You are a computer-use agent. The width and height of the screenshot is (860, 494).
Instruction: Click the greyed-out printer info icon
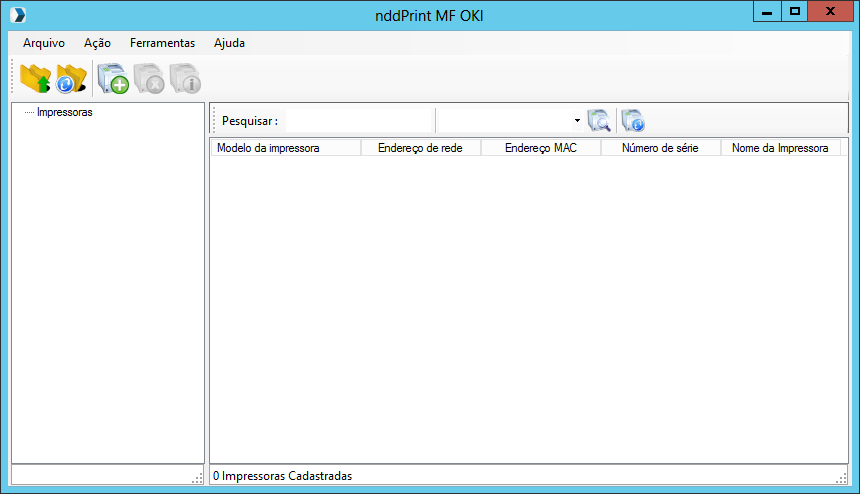(x=184, y=78)
